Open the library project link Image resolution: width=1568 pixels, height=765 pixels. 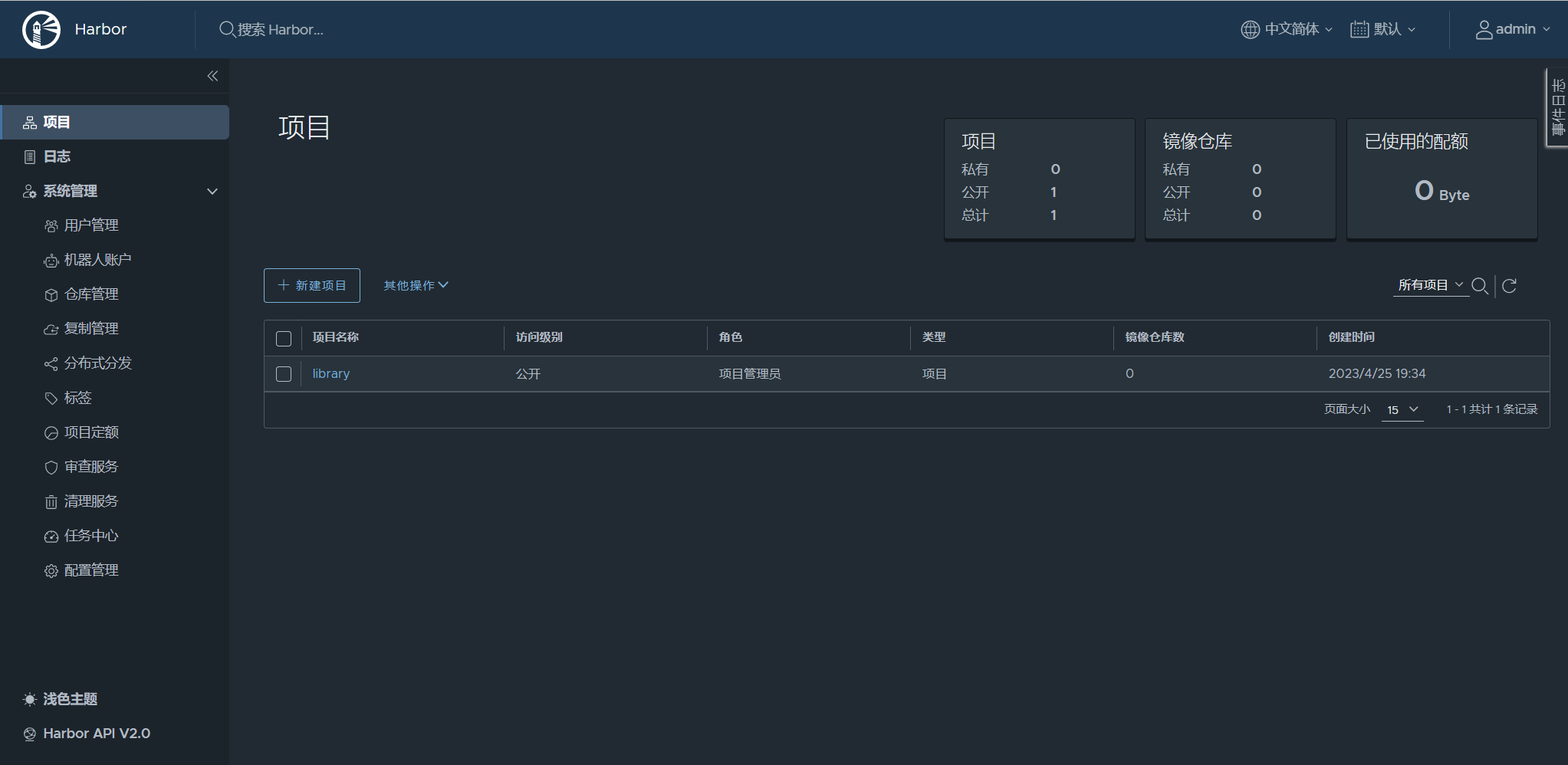[x=330, y=373]
